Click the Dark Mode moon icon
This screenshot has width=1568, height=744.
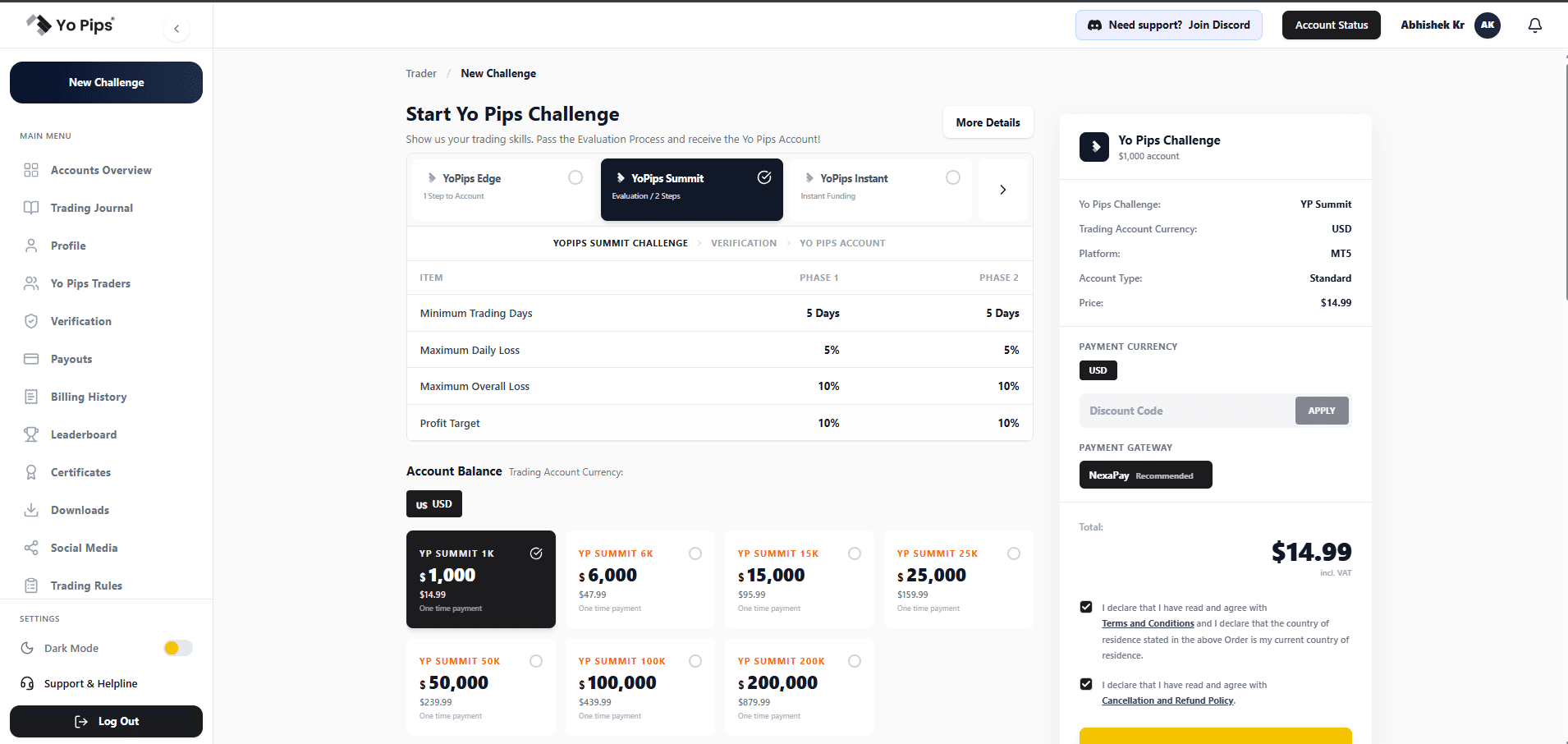coord(27,648)
